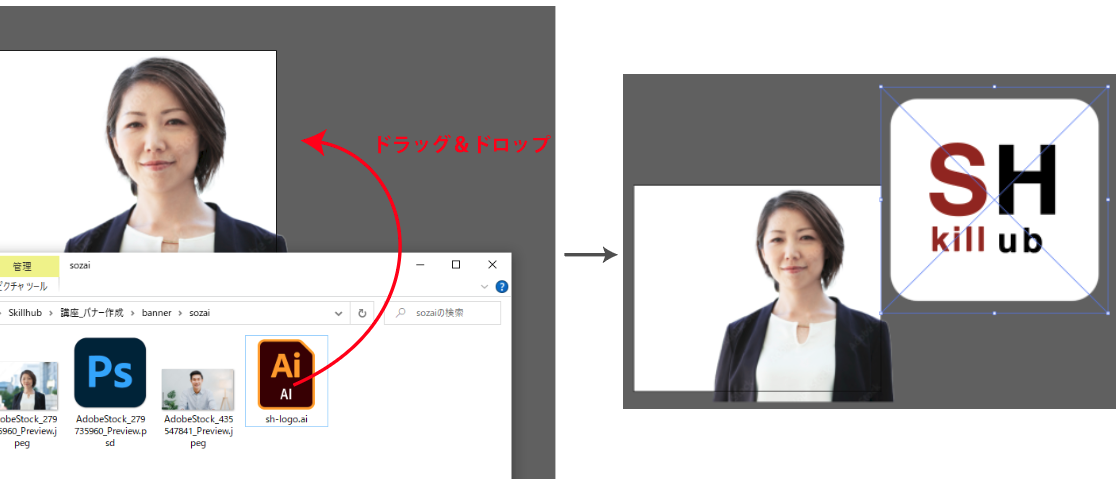Select the Photoshop PSD file icon

(x=110, y=373)
